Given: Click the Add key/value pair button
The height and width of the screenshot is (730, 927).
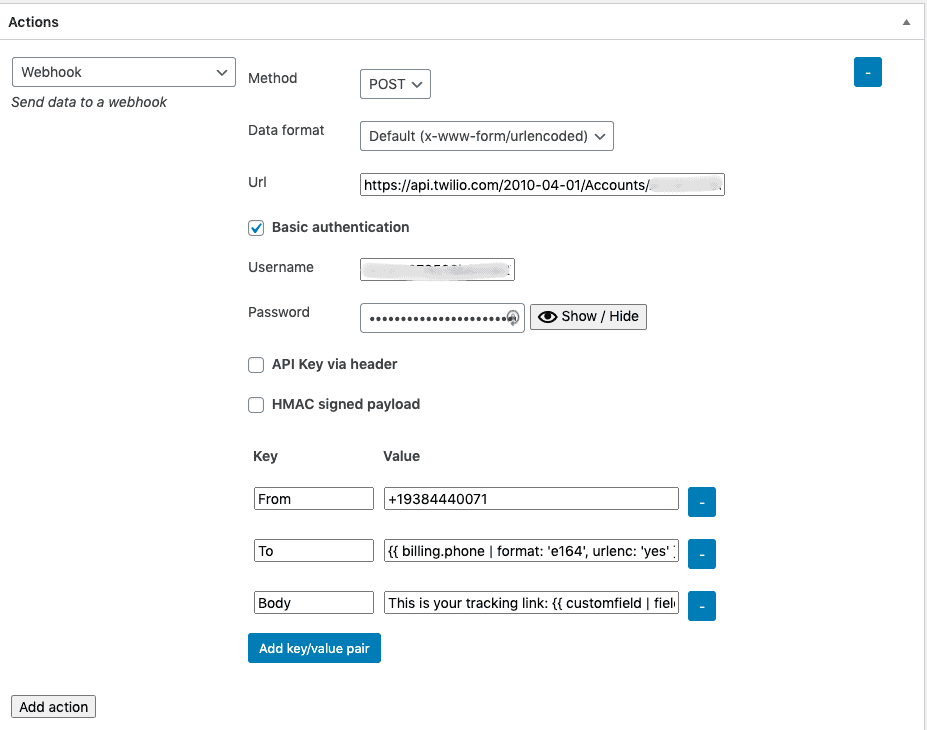Looking at the screenshot, I should (314, 649).
